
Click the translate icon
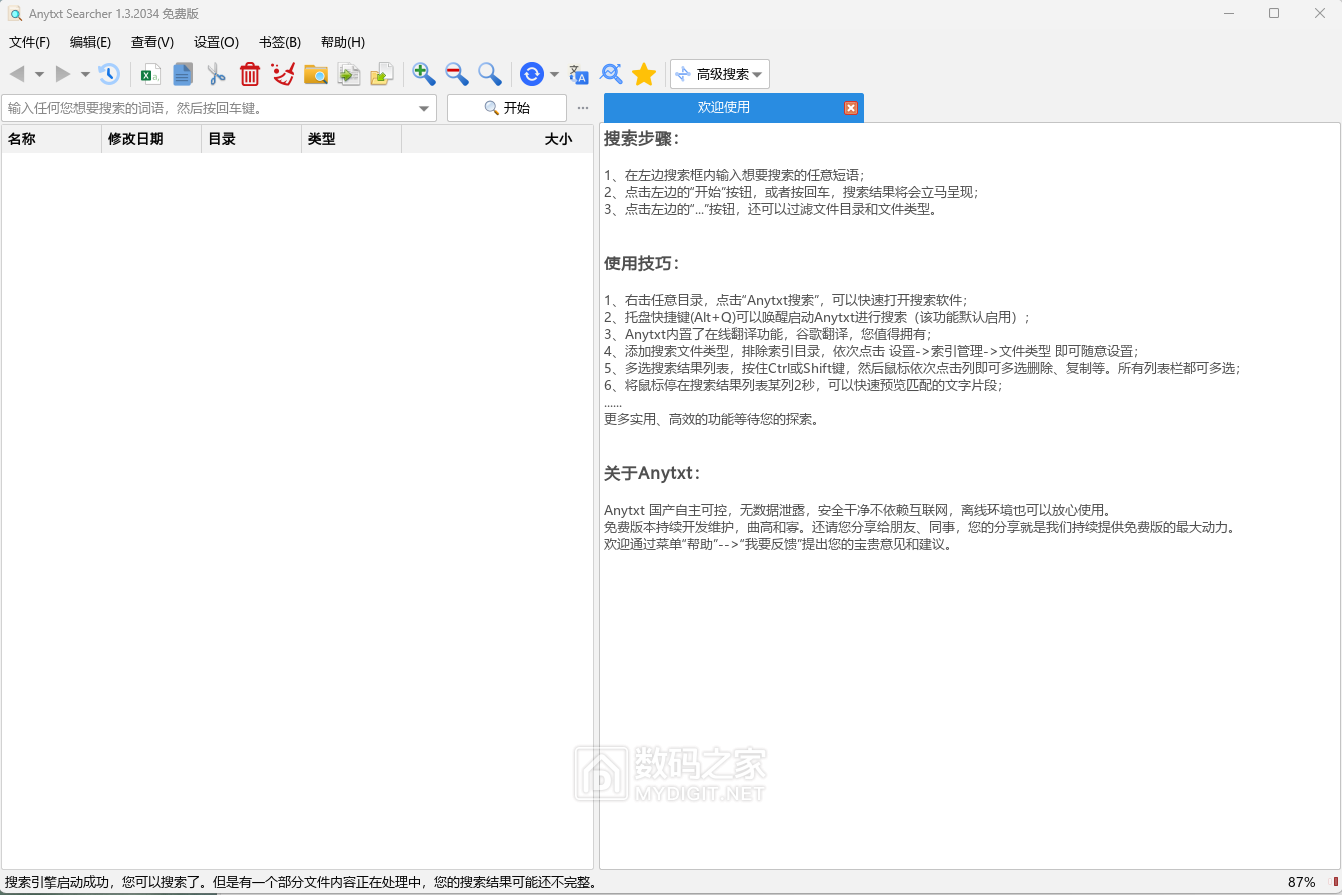579,74
